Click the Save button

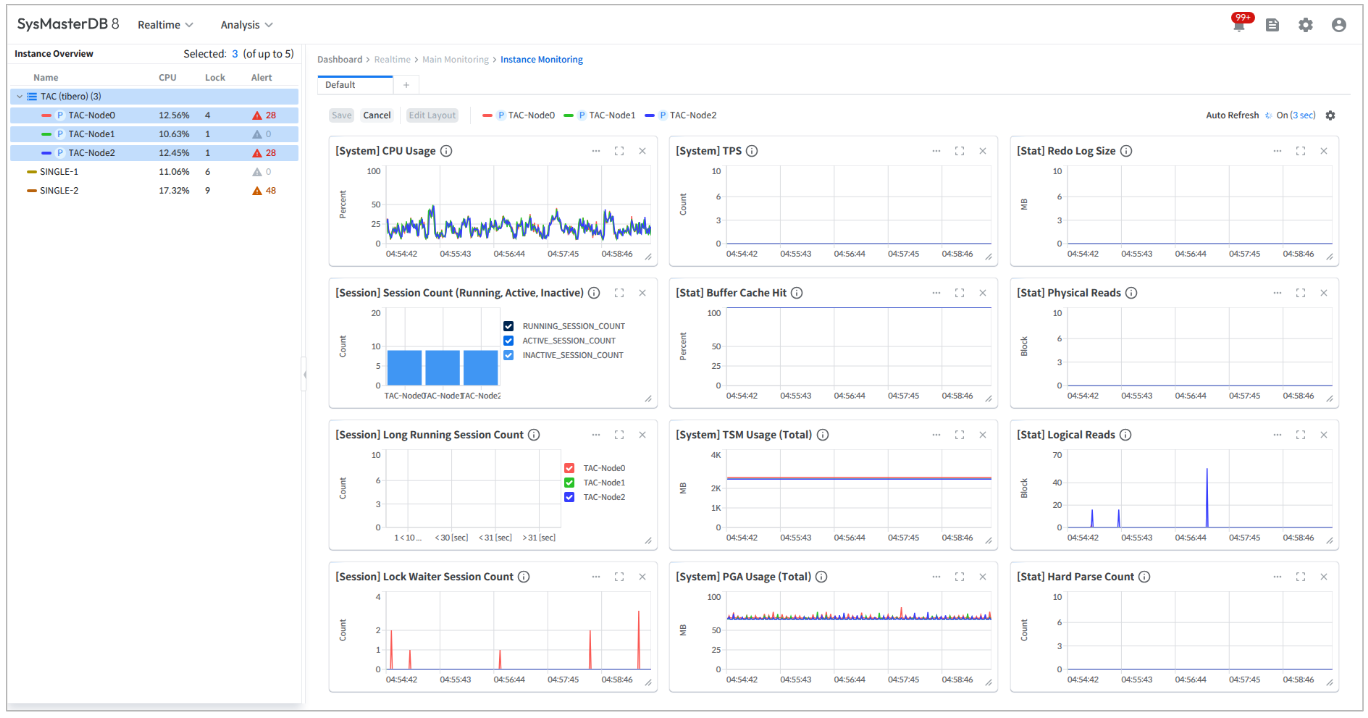tap(342, 115)
